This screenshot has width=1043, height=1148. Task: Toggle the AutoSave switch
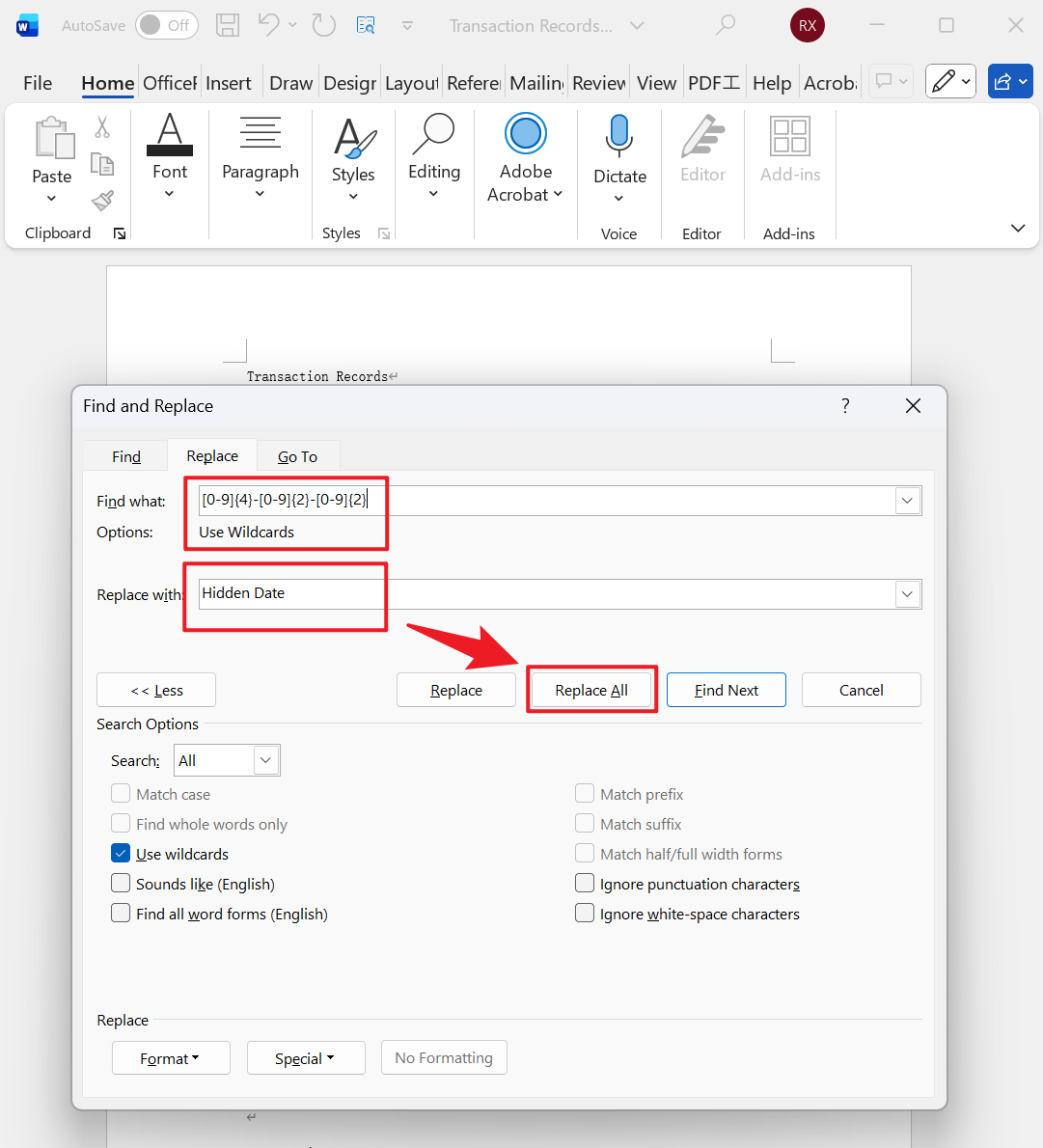166,26
